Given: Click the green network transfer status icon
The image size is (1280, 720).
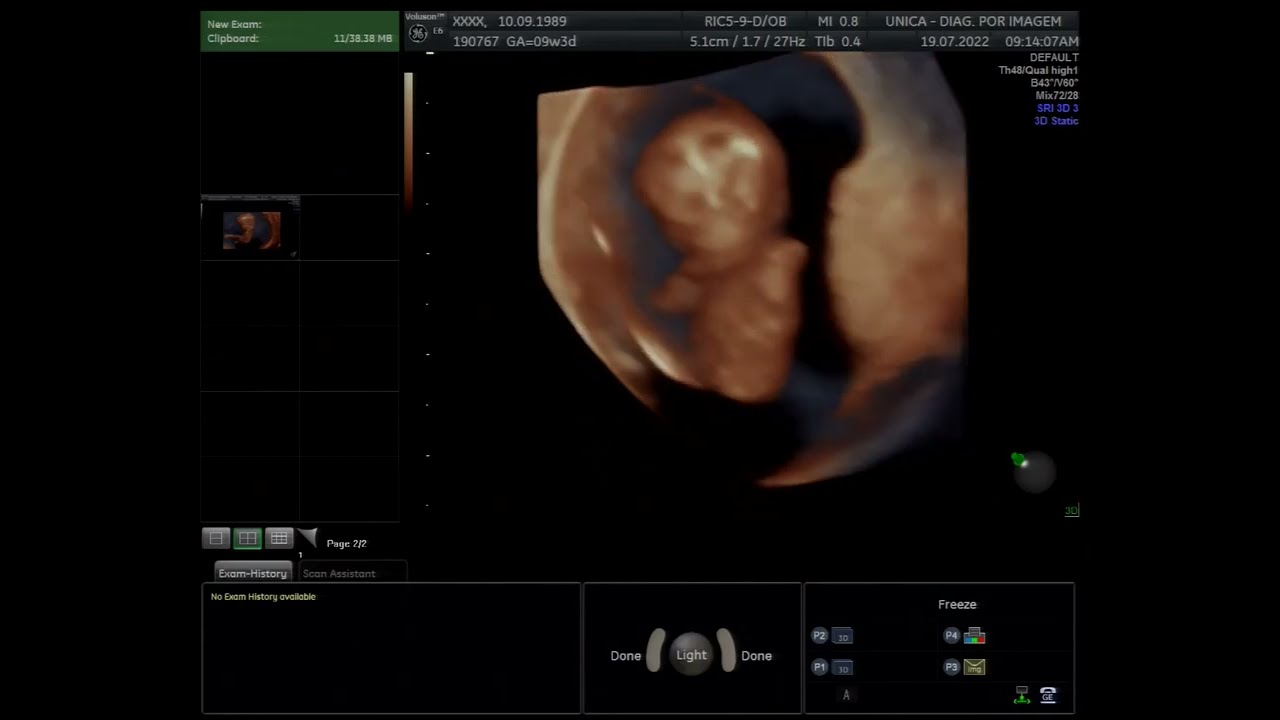Looking at the screenshot, I should (1022, 695).
